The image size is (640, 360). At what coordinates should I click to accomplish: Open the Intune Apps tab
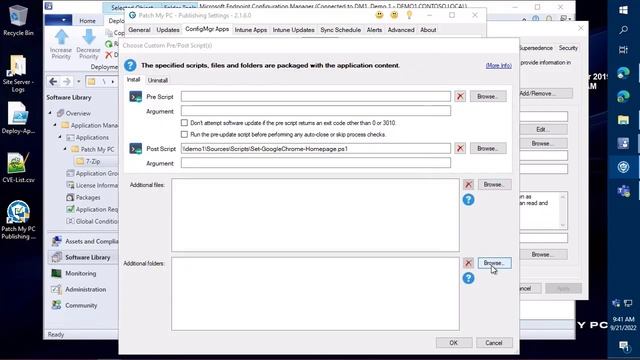point(251,30)
